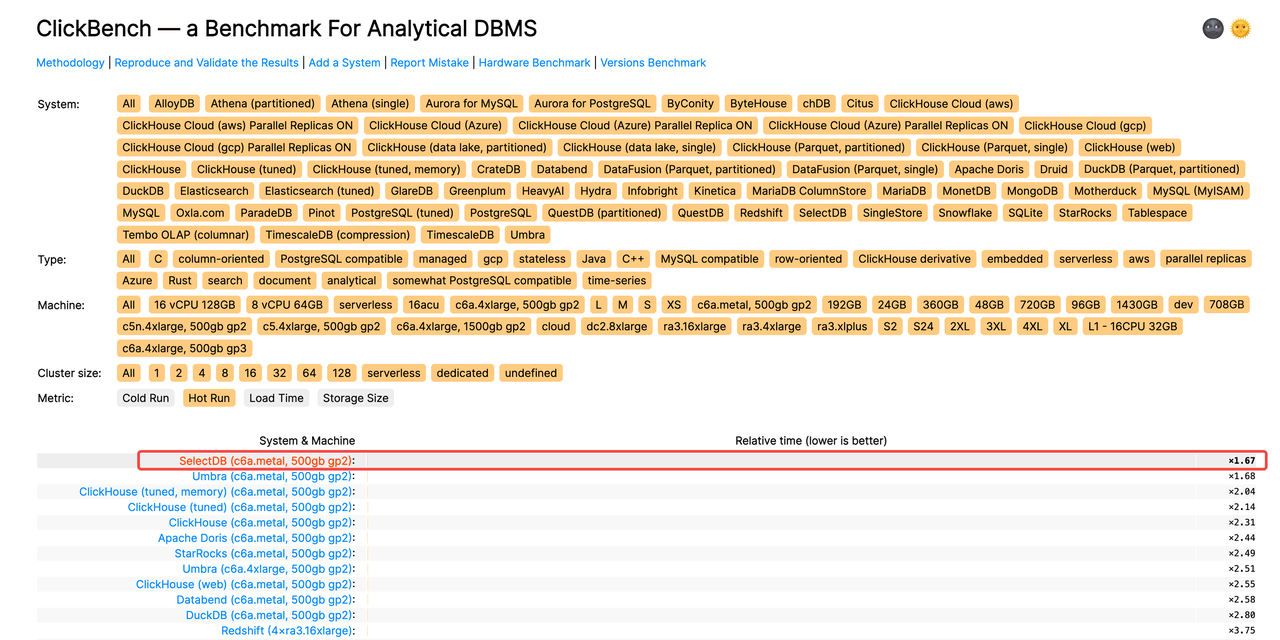
Task: Toggle the 16acu machine filter
Action: pos(424,306)
